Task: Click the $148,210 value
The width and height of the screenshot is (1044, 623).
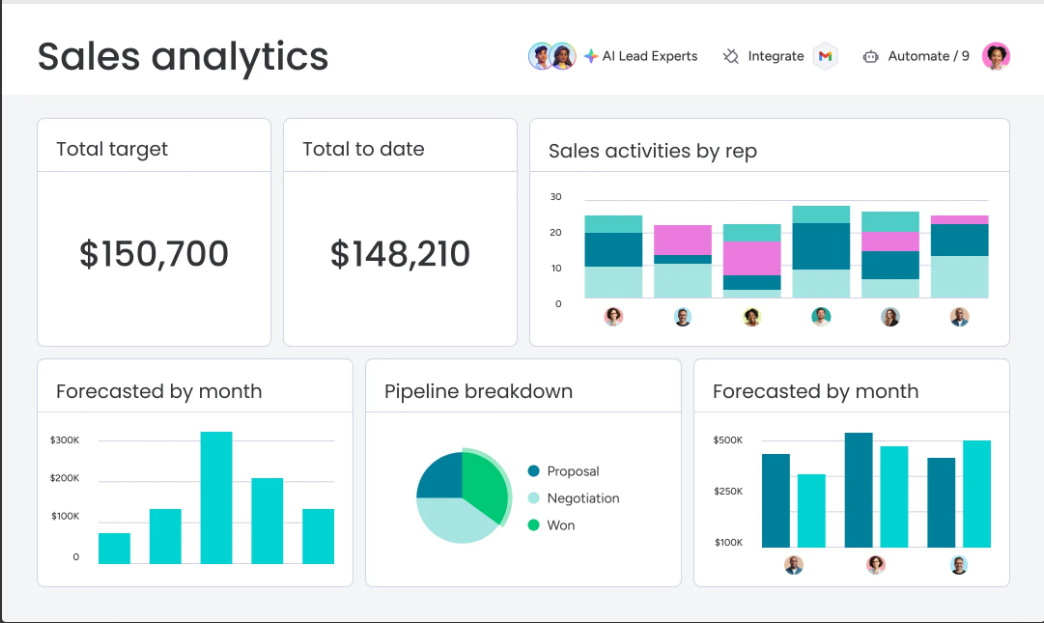Action: point(400,254)
